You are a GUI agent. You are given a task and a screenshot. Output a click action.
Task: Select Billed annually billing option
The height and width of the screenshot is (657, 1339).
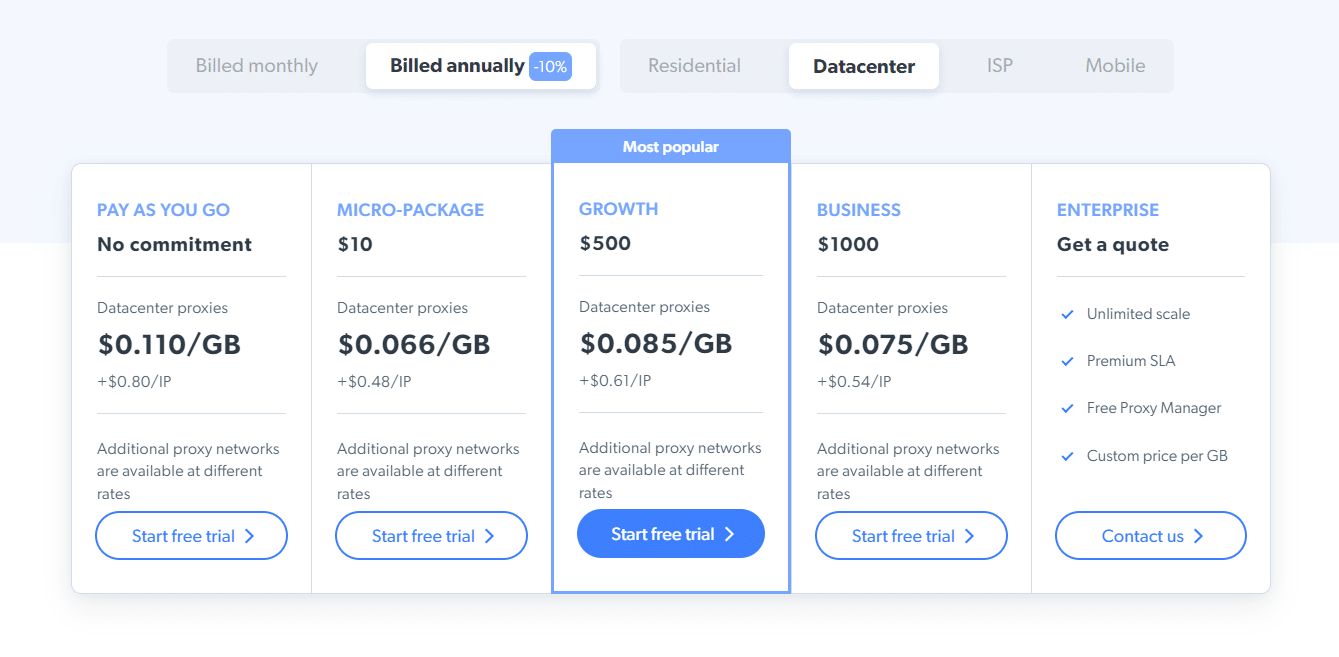coord(457,66)
